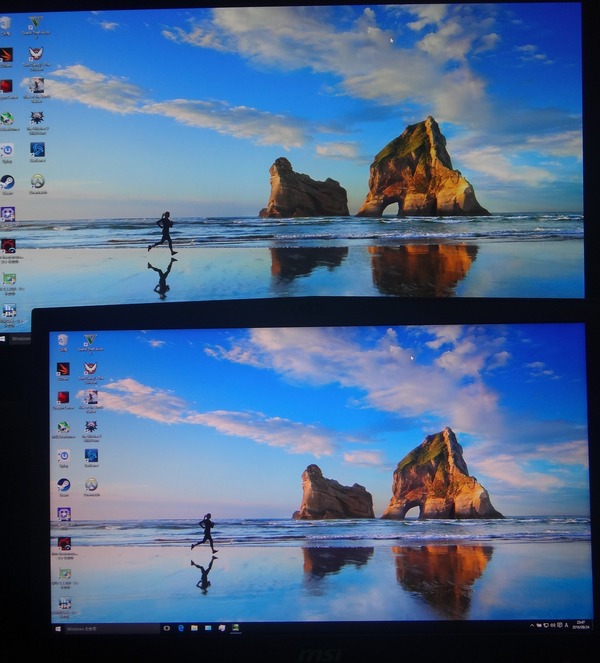Screen dimensions: 600x663
Task: Expand hidden tray icons chevron on laptop taskbar
Action: pos(532,625)
